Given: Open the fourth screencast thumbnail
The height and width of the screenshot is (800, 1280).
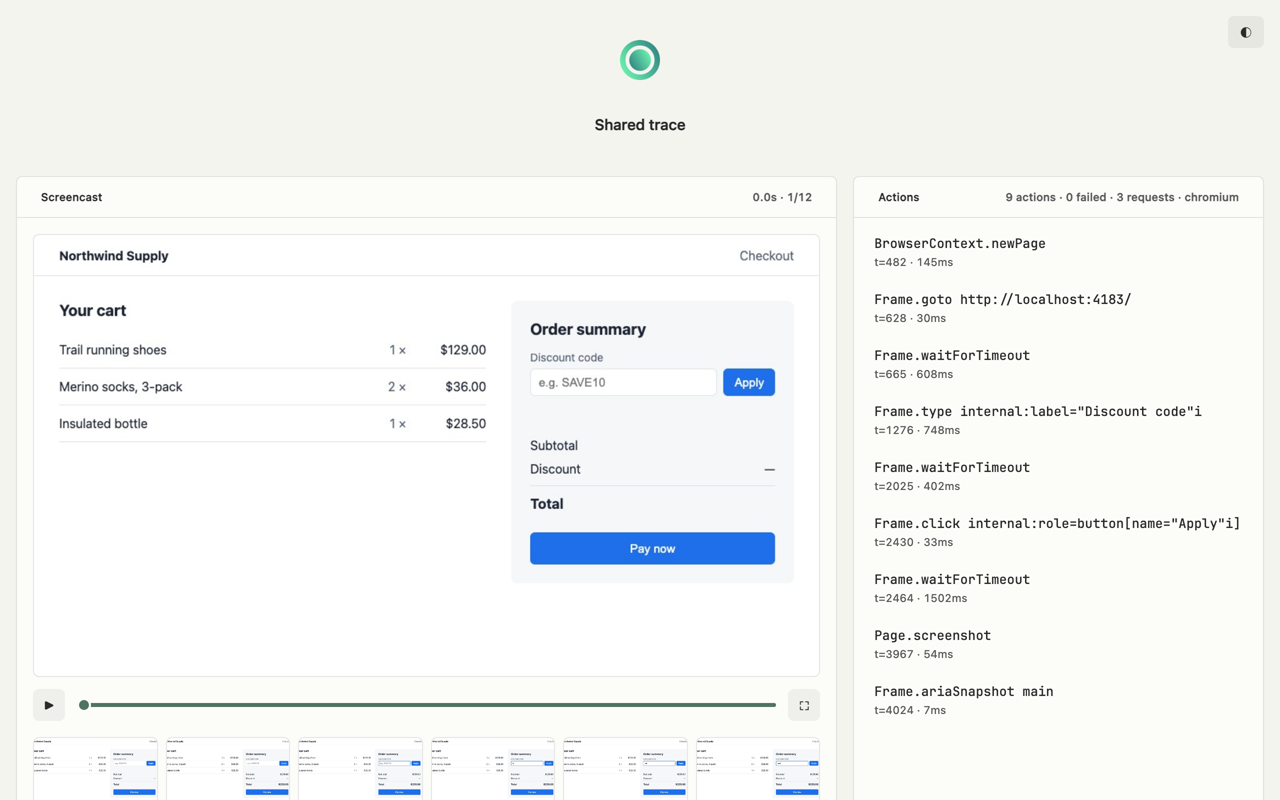Looking at the screenshot, I should click(x=493, y=769).
